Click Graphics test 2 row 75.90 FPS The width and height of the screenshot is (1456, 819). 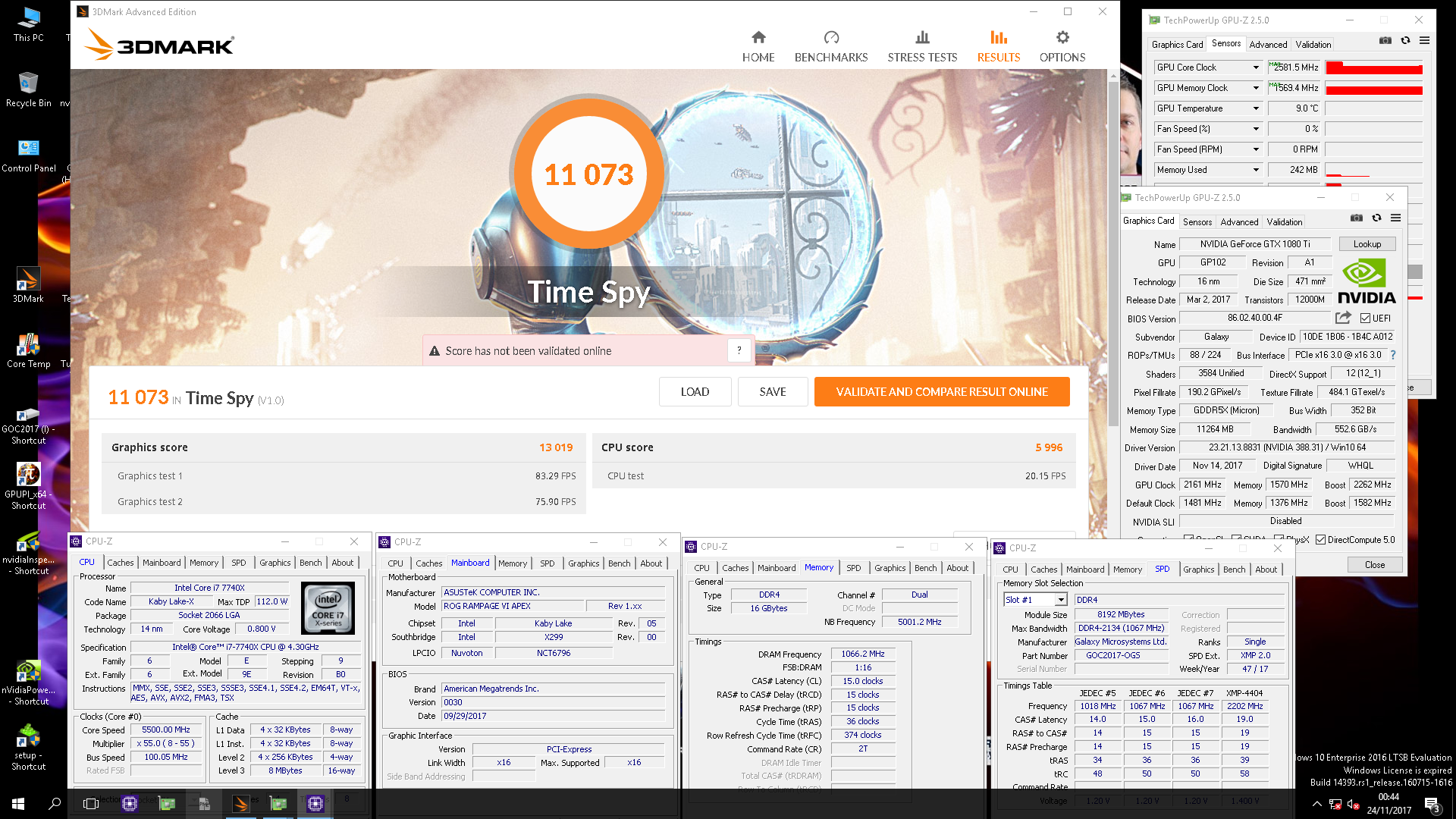pos(344,502)
